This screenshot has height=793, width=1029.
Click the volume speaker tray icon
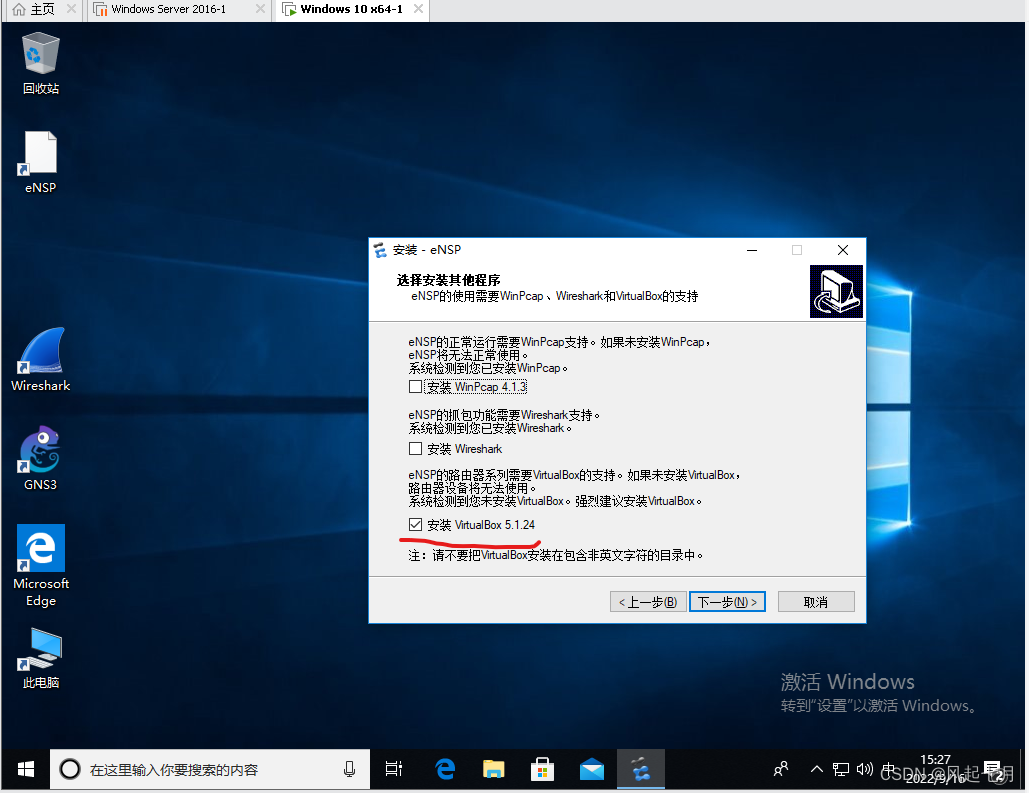[865, 769]
